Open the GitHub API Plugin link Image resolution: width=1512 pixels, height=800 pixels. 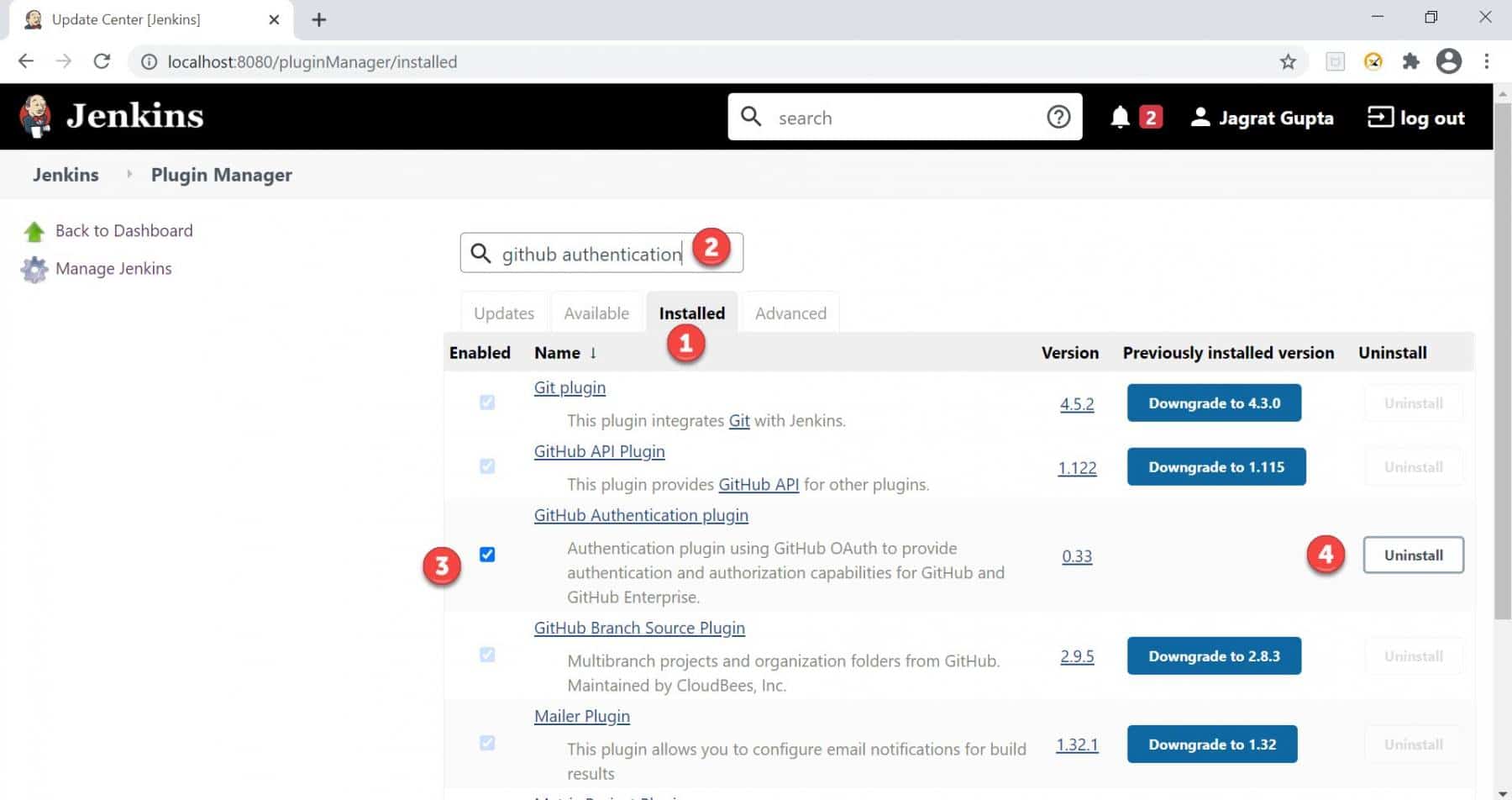[600, 451]
